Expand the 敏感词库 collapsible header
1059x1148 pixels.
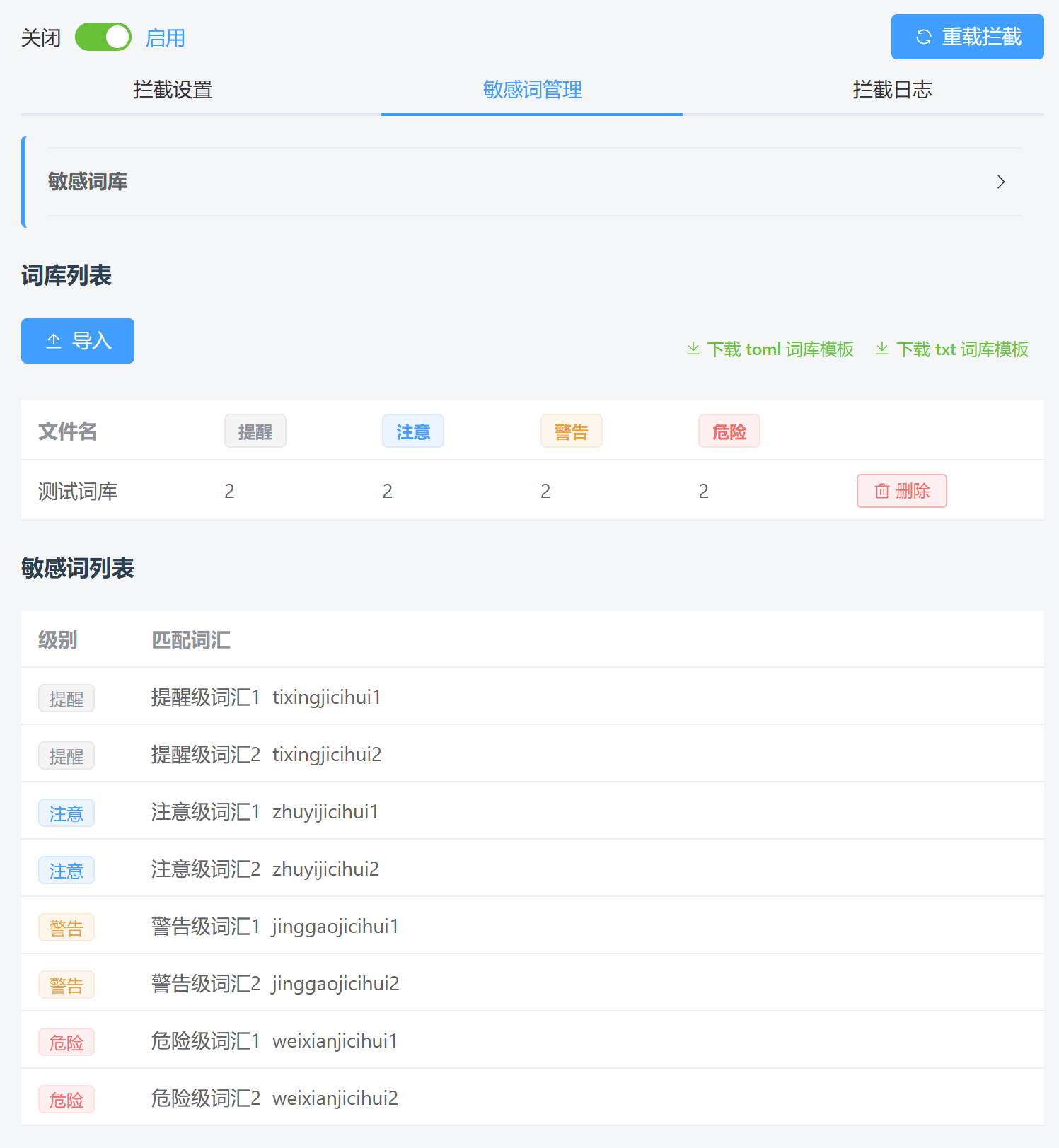point(88,182)
